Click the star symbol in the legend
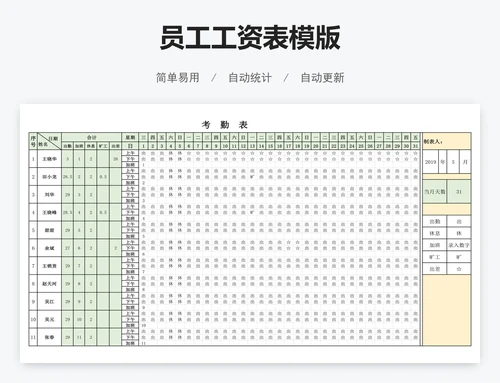Image resolution: width=500 pixels, height=383 pixels. click(x=459, y=269)
